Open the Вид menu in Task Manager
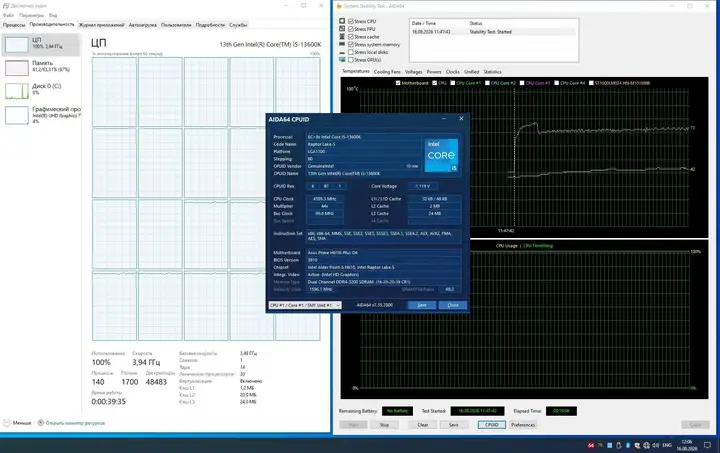This screenshot has width=720, height=453. pos(53,15)
